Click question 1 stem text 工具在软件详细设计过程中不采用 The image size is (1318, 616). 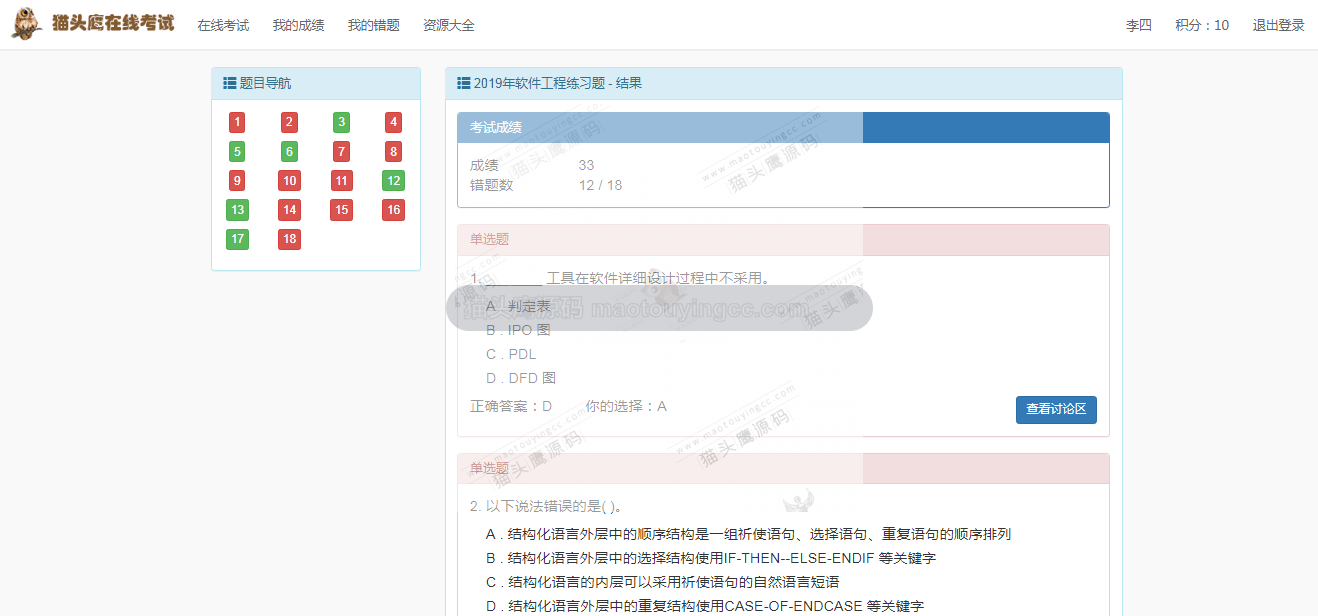658,278
